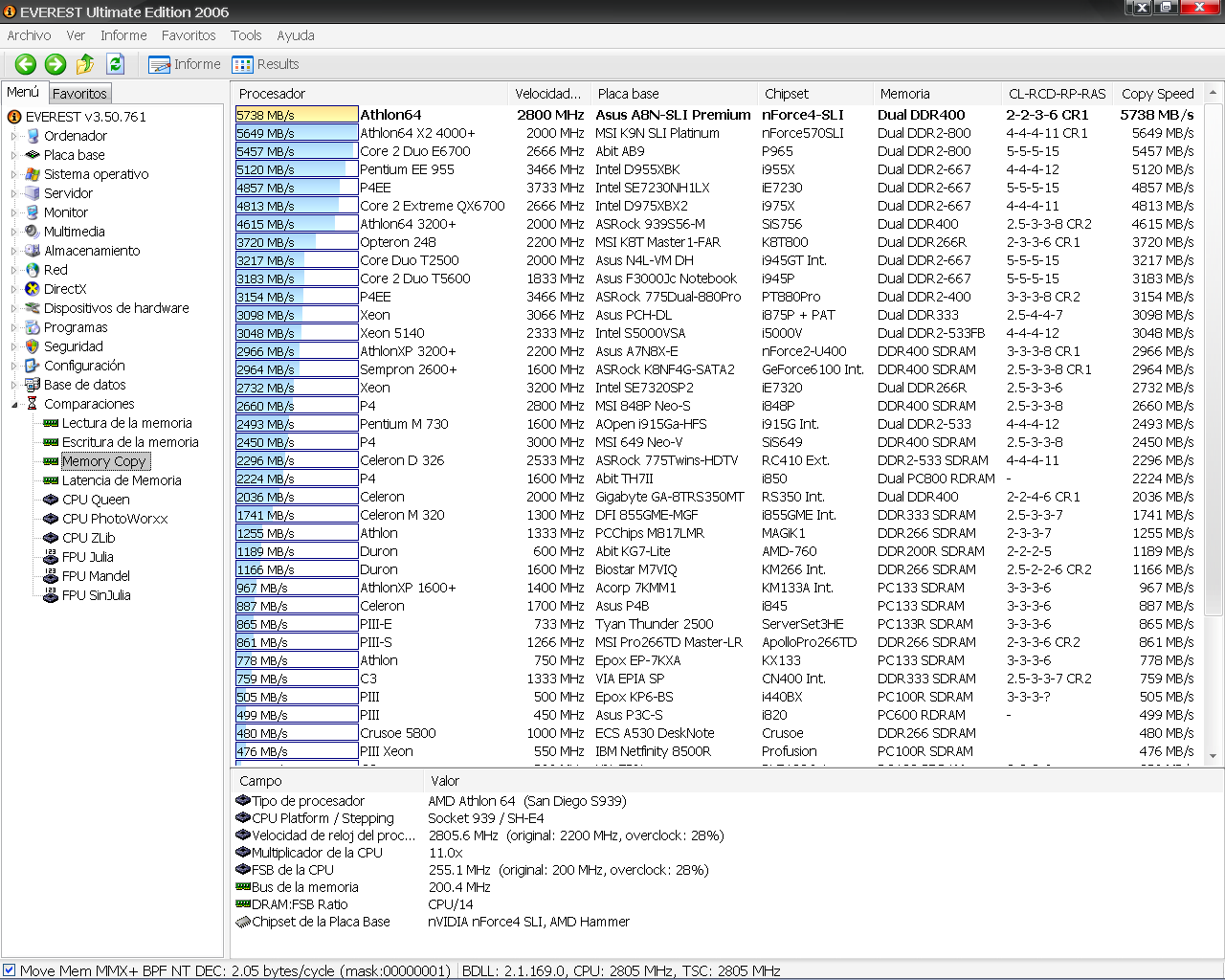Open the Ver menu
The width and height of the screenshot is (1225, 980).
[76, 35]
